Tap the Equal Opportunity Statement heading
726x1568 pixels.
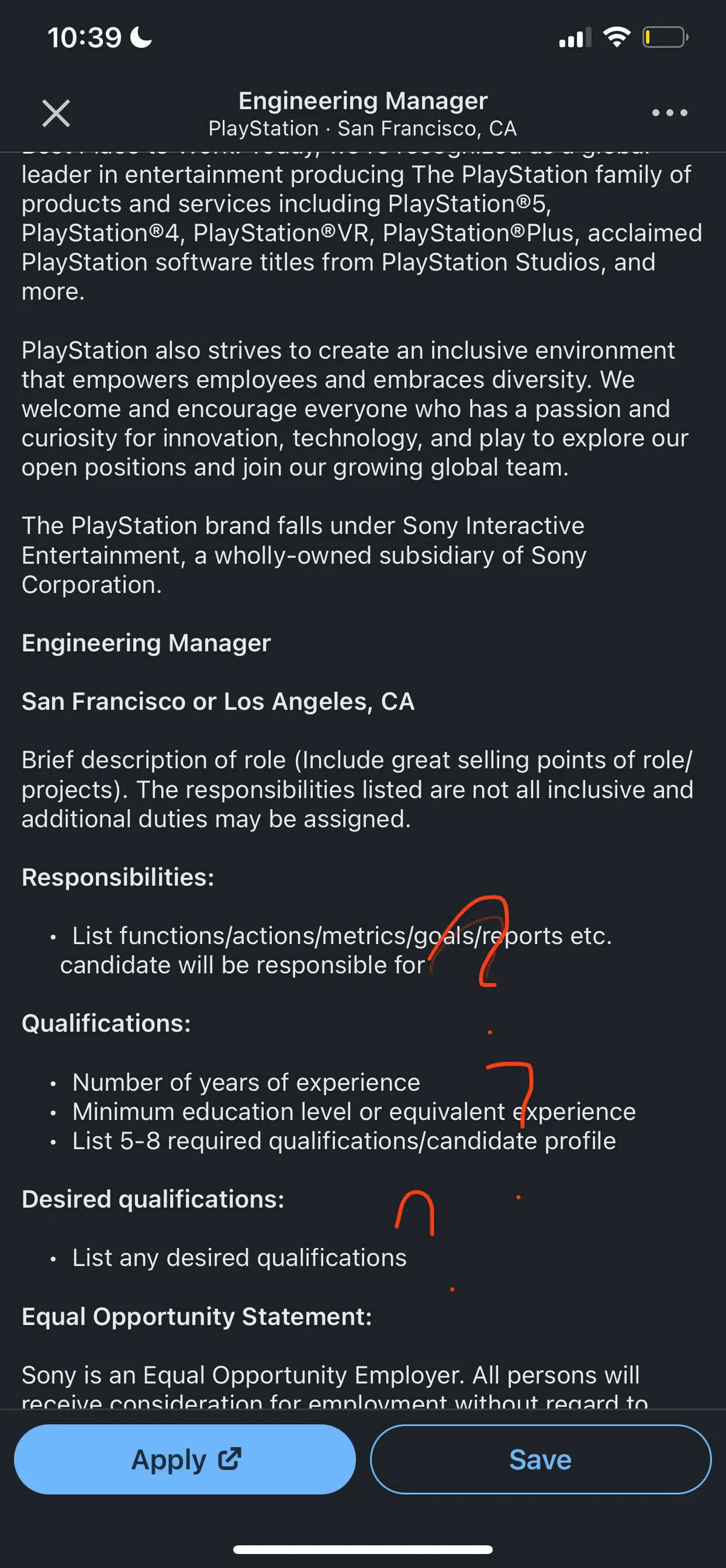(197, 1316)
